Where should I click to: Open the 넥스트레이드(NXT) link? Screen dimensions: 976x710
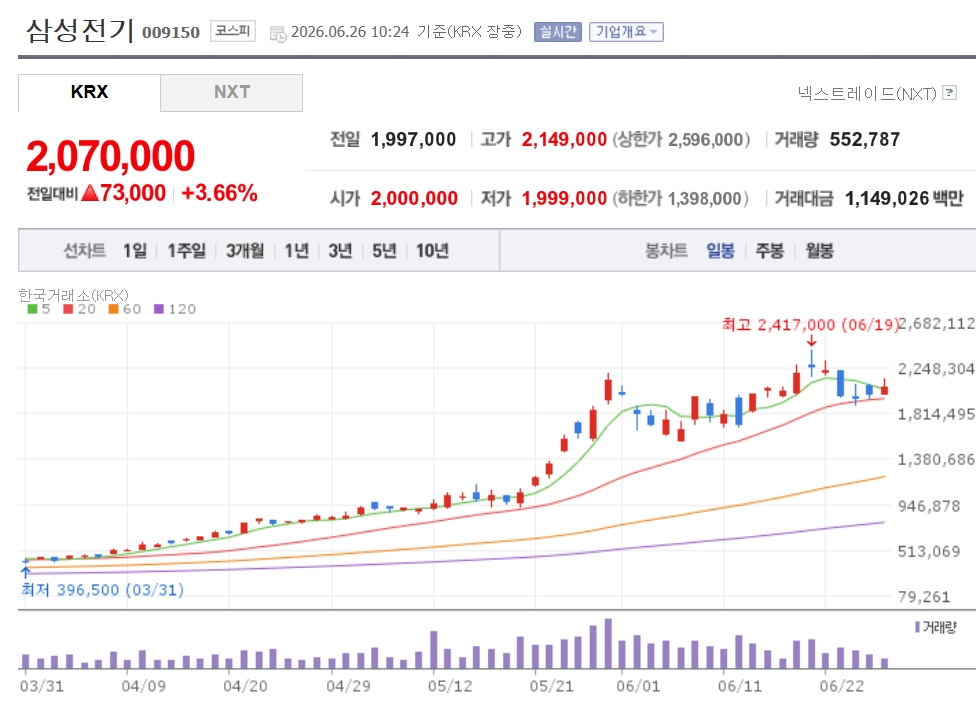867,93
